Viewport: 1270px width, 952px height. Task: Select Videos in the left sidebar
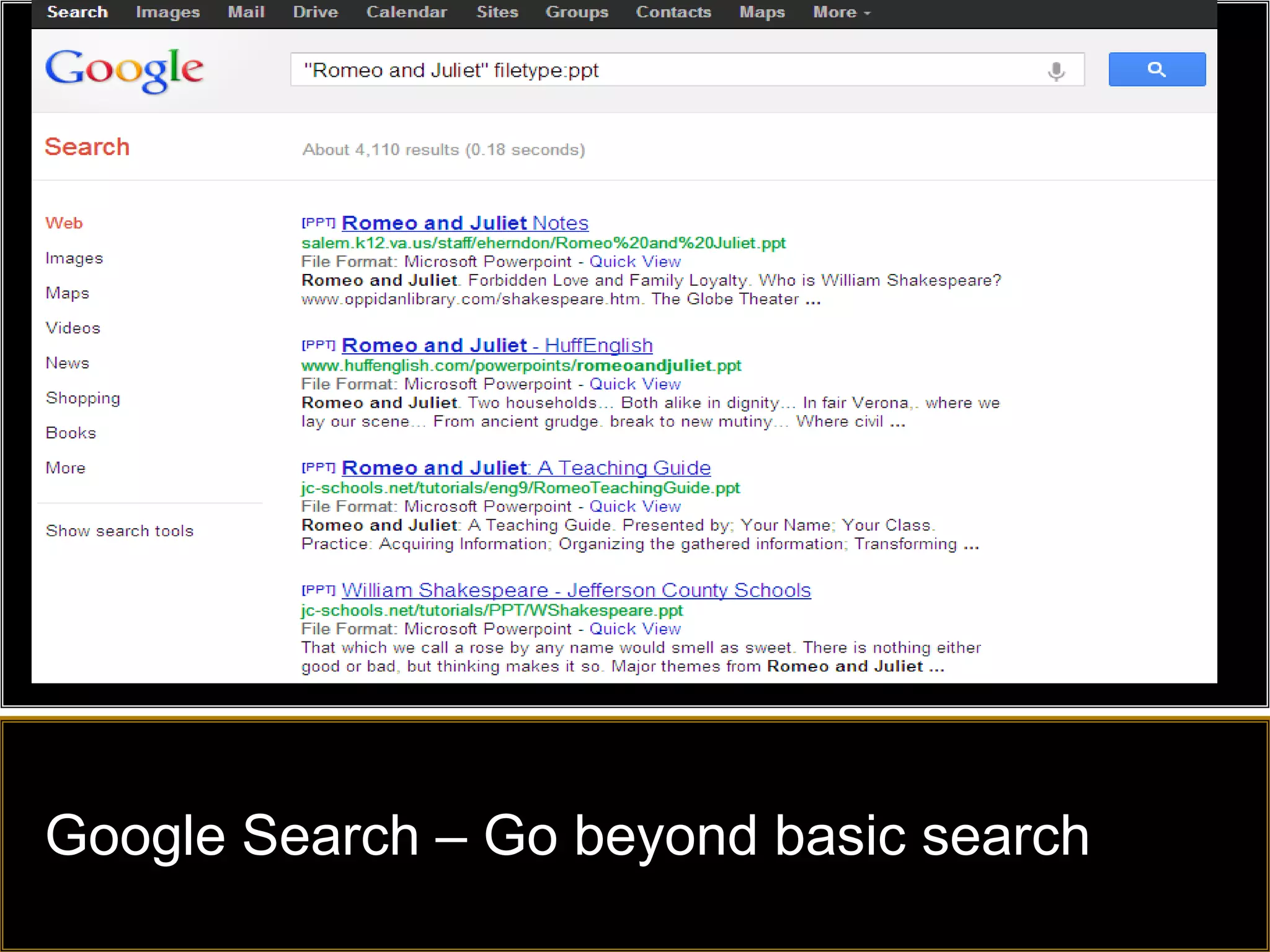coord(73,328)
